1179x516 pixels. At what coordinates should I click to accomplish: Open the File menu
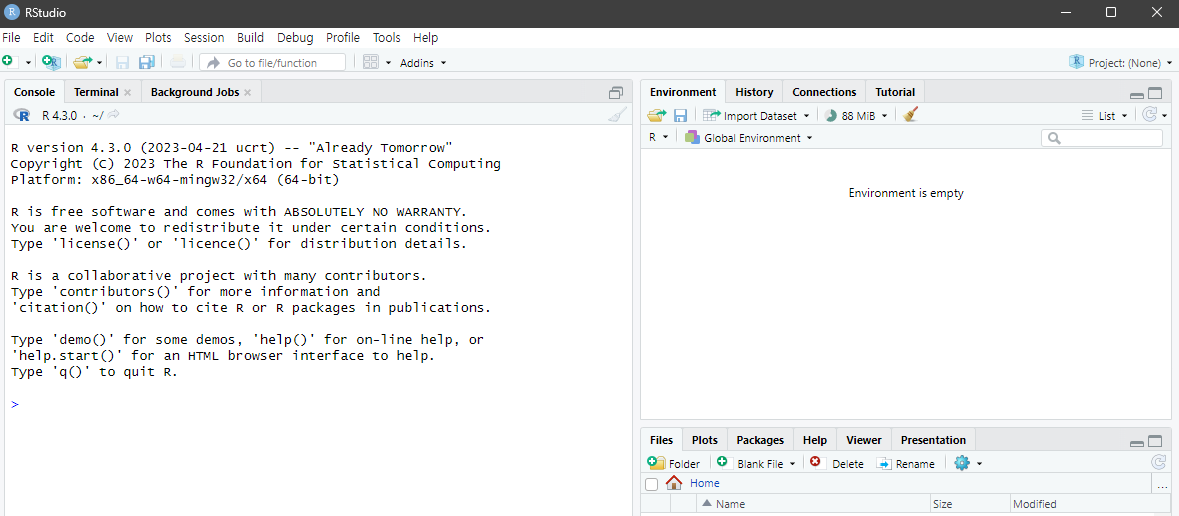point(11,38)
